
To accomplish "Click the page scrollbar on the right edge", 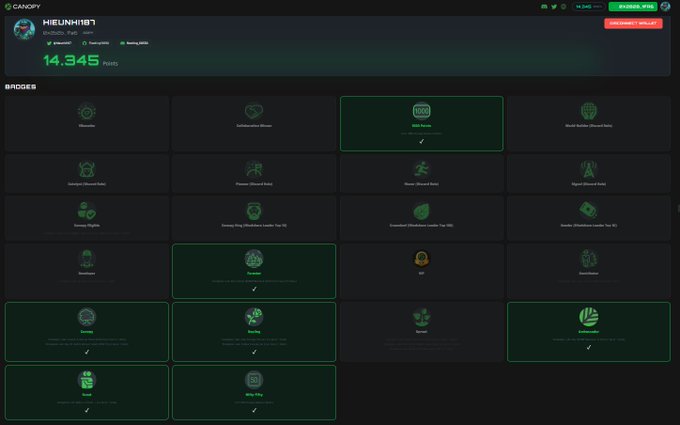I will pos(678,208).
